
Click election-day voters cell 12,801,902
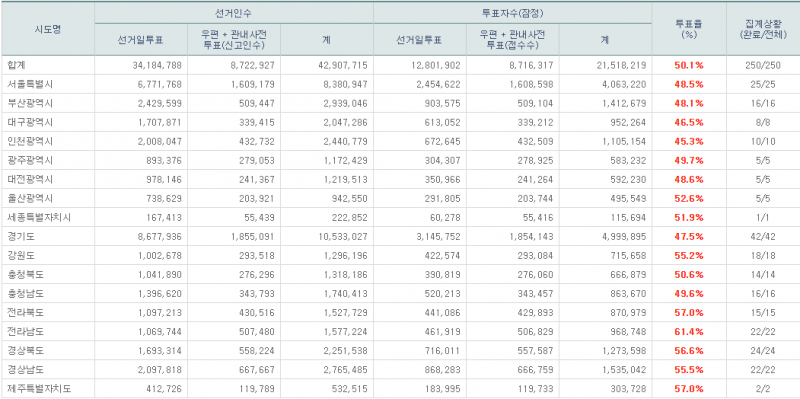[435, 65]
